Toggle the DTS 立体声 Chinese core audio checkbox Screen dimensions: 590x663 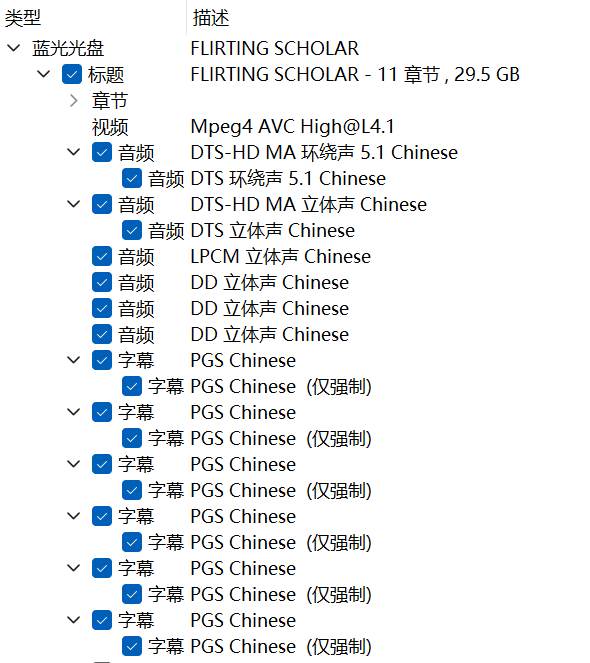(132, 230)
